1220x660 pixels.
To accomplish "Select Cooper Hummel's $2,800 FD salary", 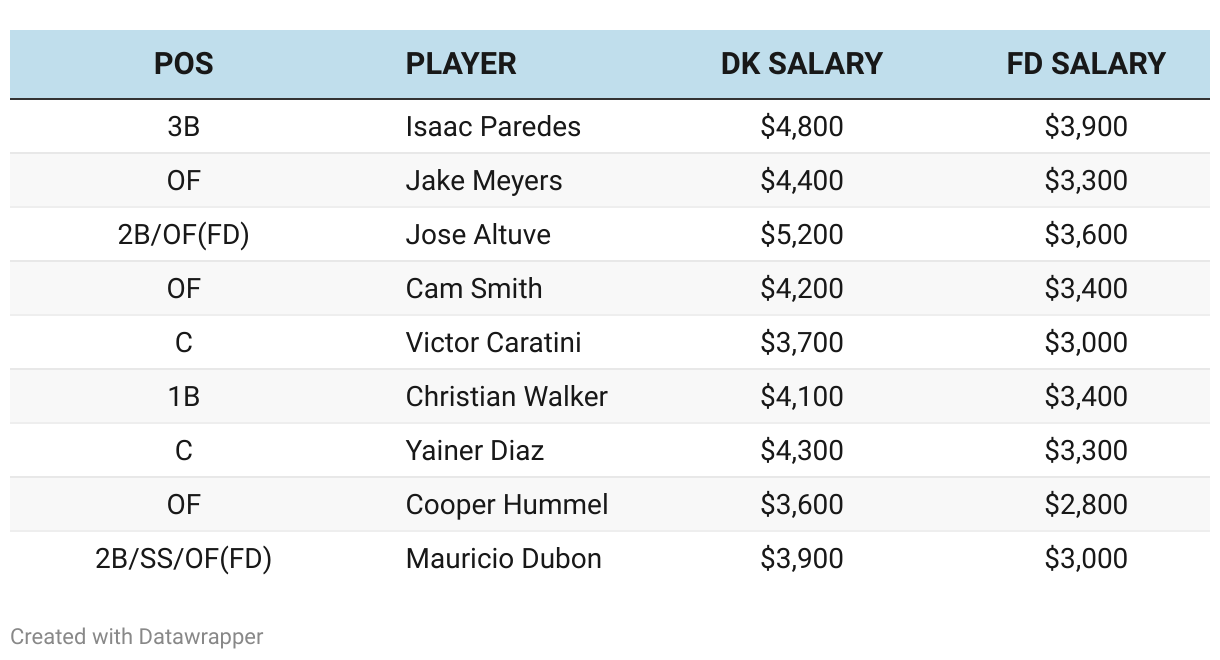I will click(1086, 505).
